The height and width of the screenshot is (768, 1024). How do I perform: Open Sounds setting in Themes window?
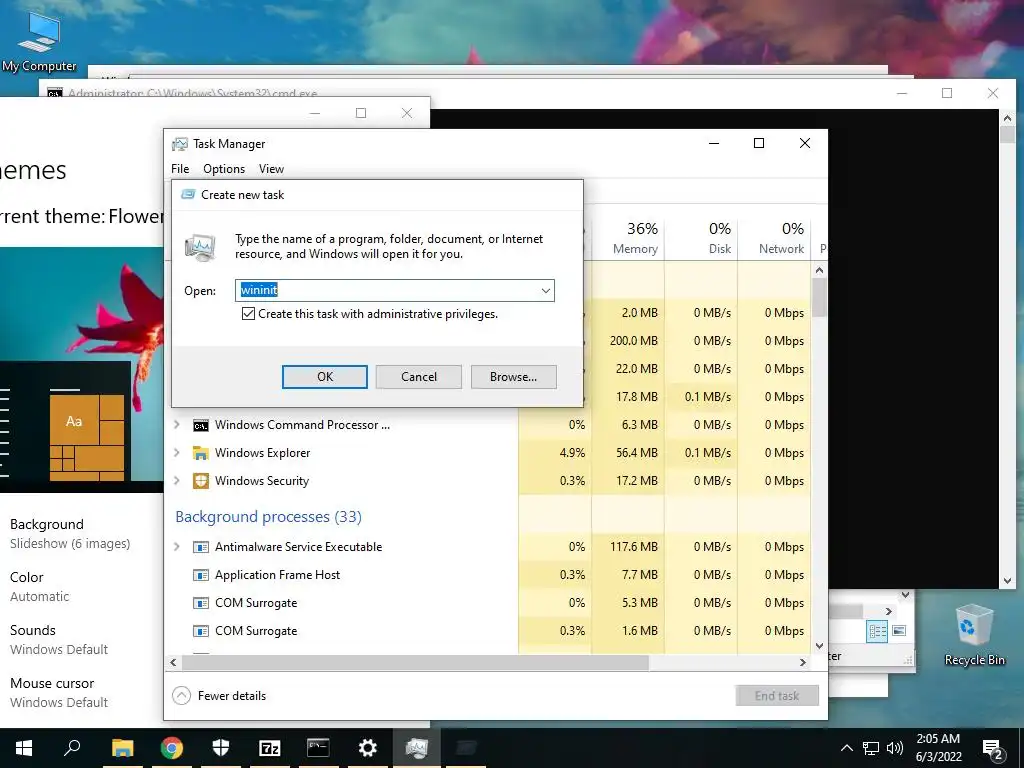pos(59,639)
